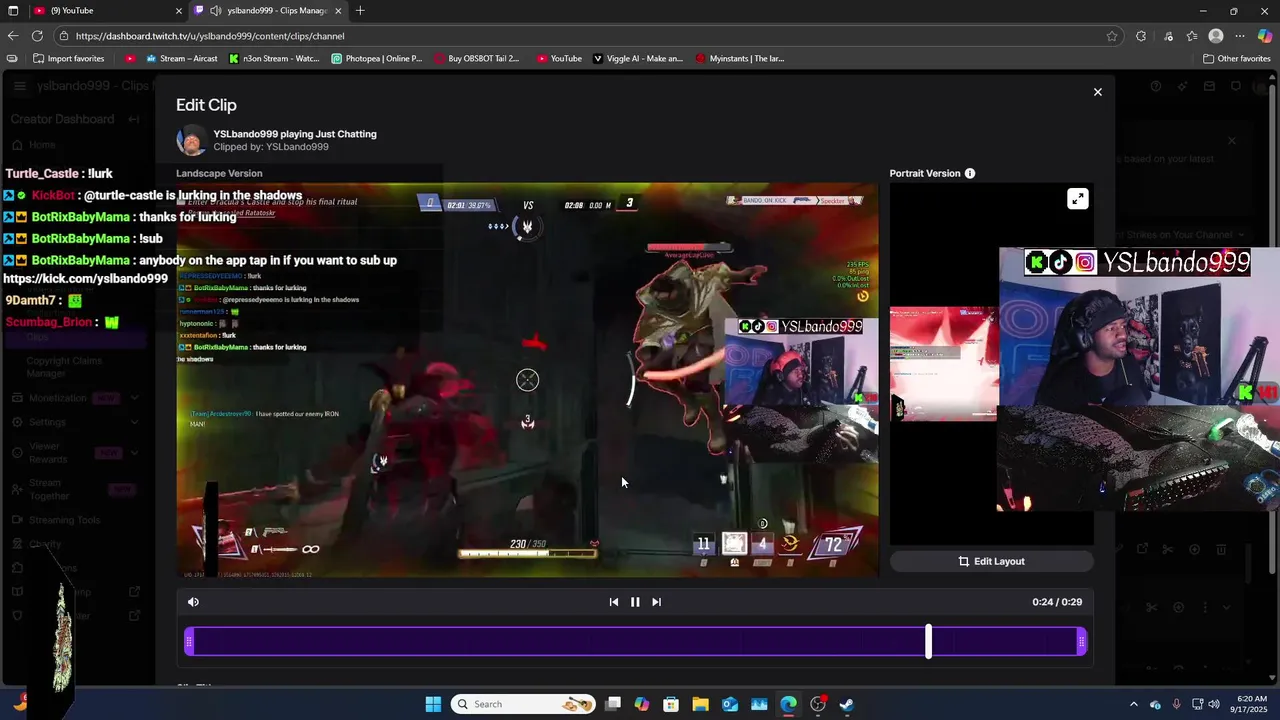Click the Portrait Version info icon

[x=969, y=173]
